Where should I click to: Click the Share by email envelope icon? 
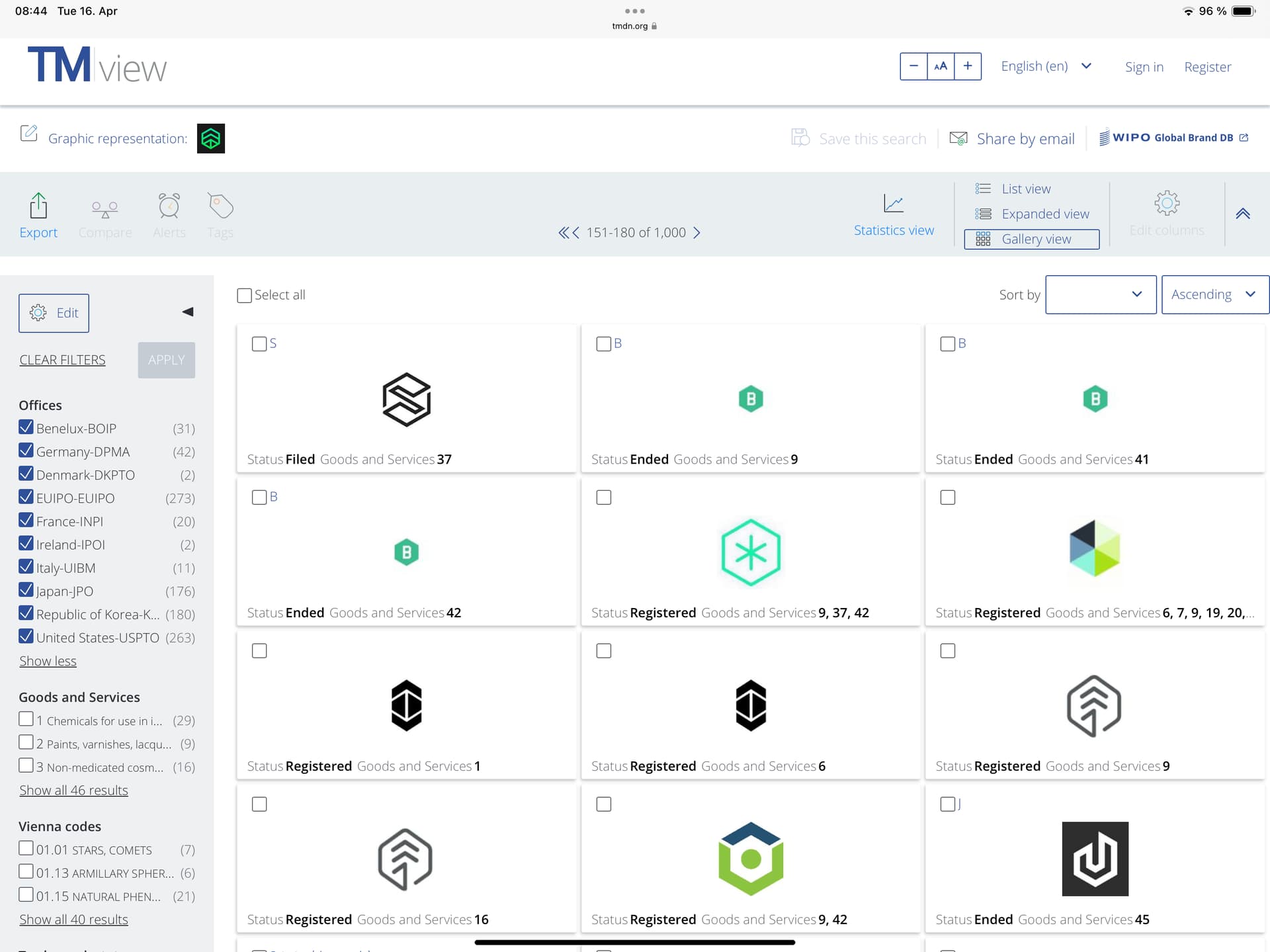[x=958, y=138]
